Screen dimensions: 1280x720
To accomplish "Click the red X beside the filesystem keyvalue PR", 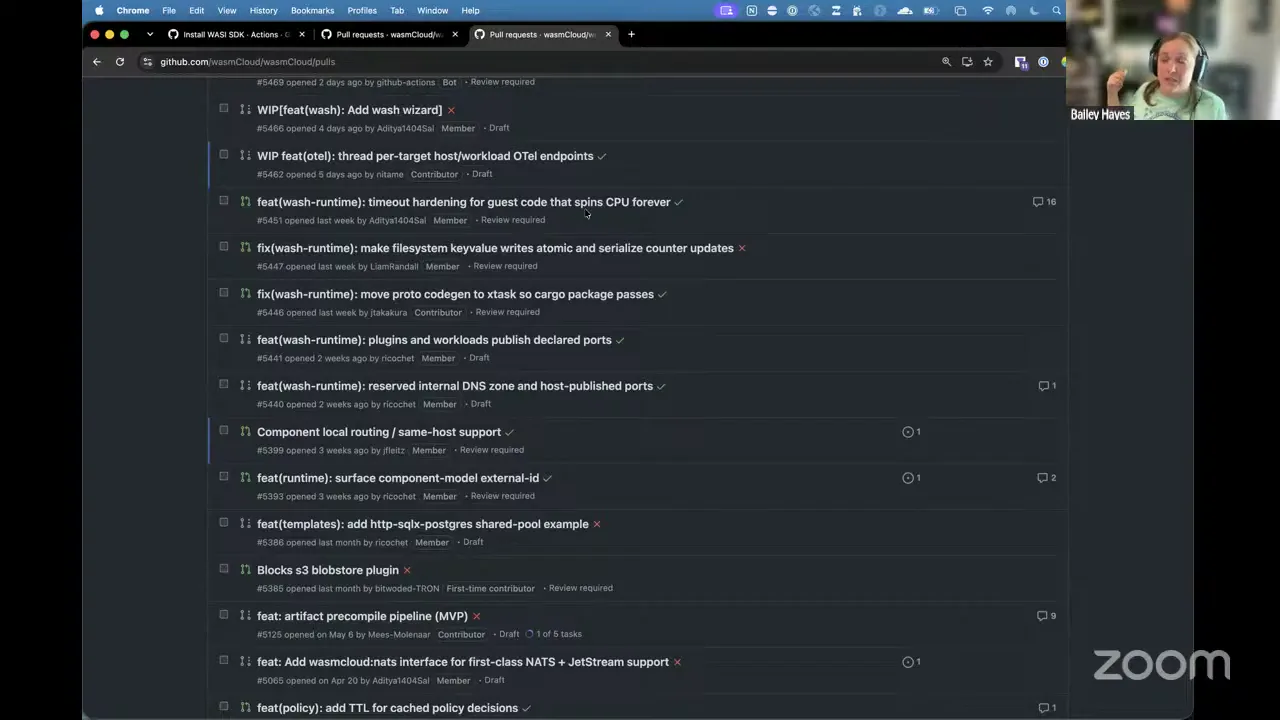I will [x=742, y=248].
